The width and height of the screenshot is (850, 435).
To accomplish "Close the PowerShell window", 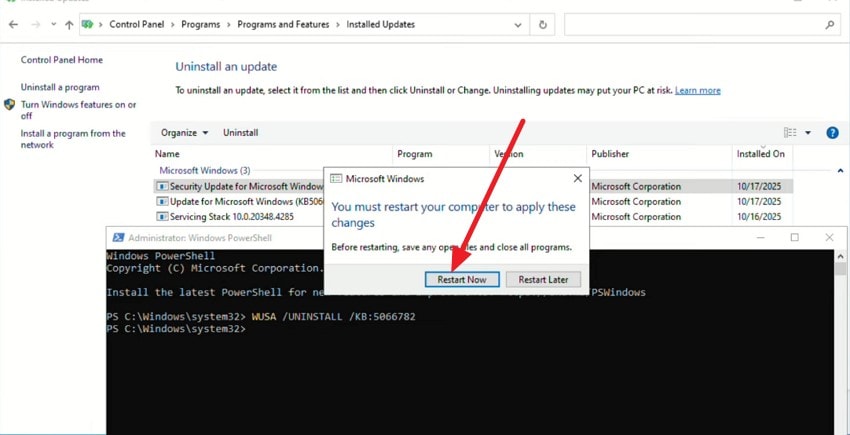I will pos(829,238).
